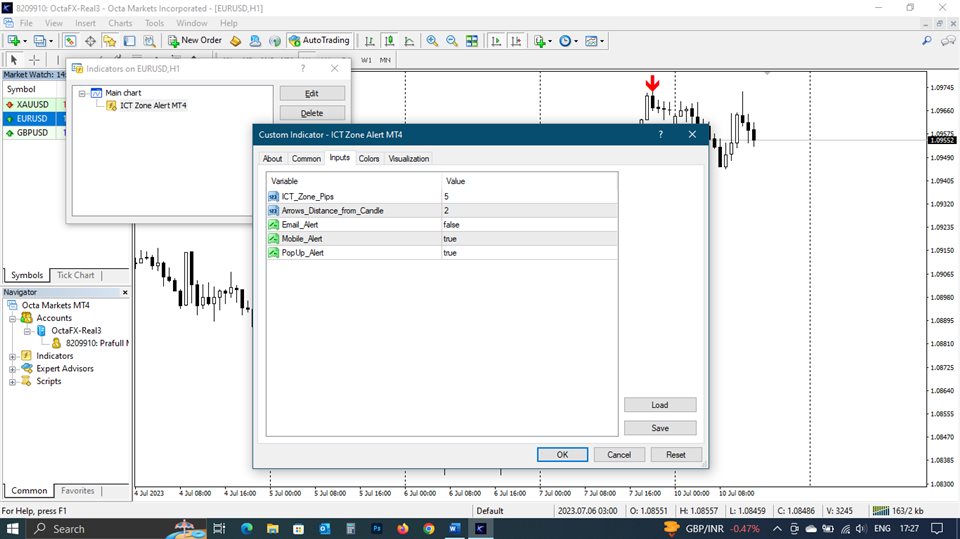Edit the ICT_Zone_Pips value field
Viewport: 960px width, 539px height.
[528, 197]
